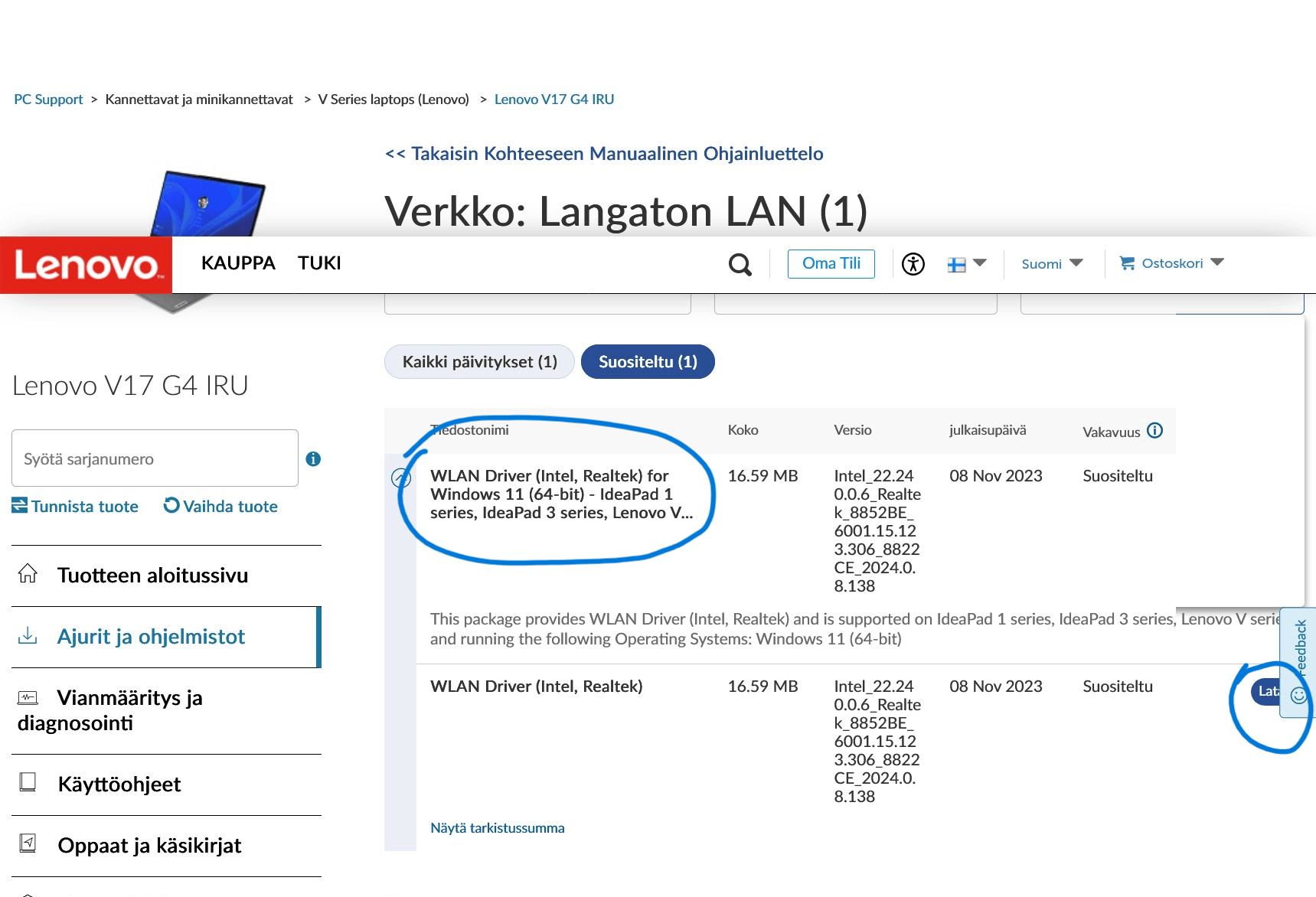
Task: Click the Syötä sarjanumero input field
Action: [x=155, y=458]
